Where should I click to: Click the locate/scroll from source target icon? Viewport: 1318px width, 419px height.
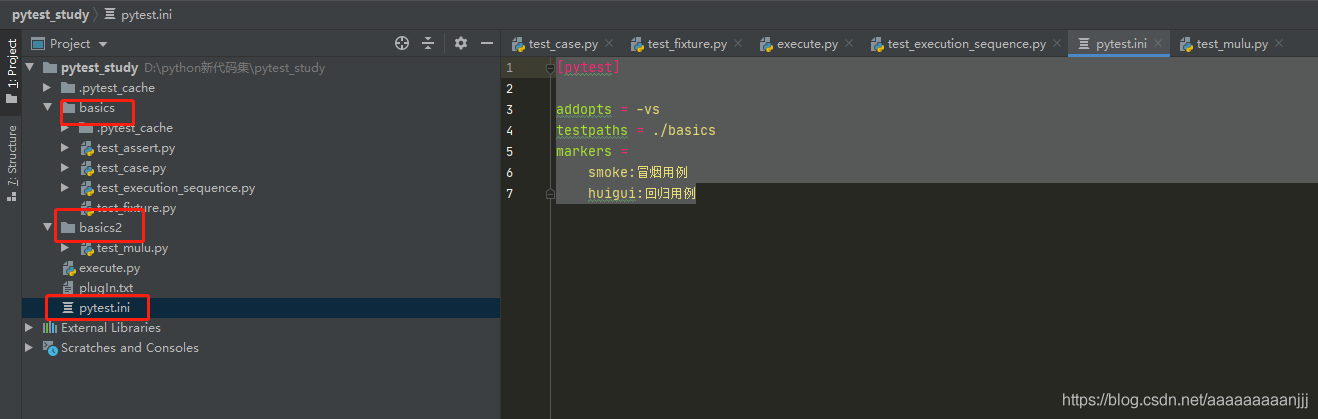tap(402, 43)
